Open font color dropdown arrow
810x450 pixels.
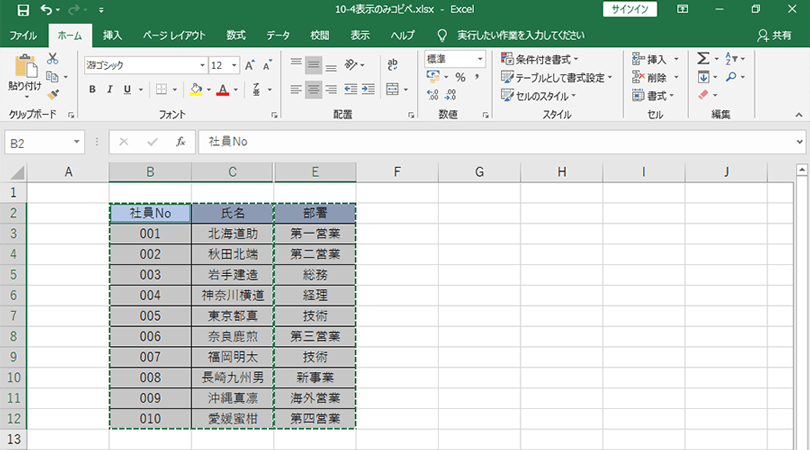click(236, 90)
